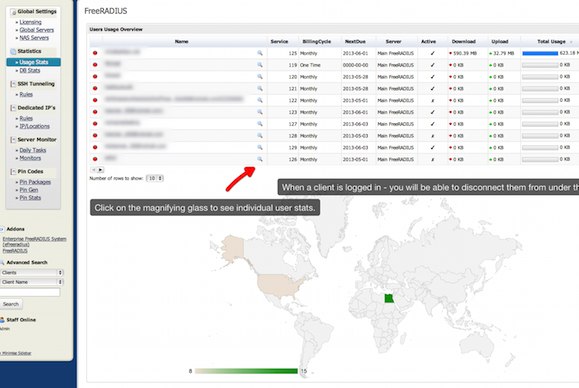Image resolution: width=579 pixels, height=388 pixels.
Task: Click the Global Settings section icon
Action: pyautogui.click(x=13, y=12)
